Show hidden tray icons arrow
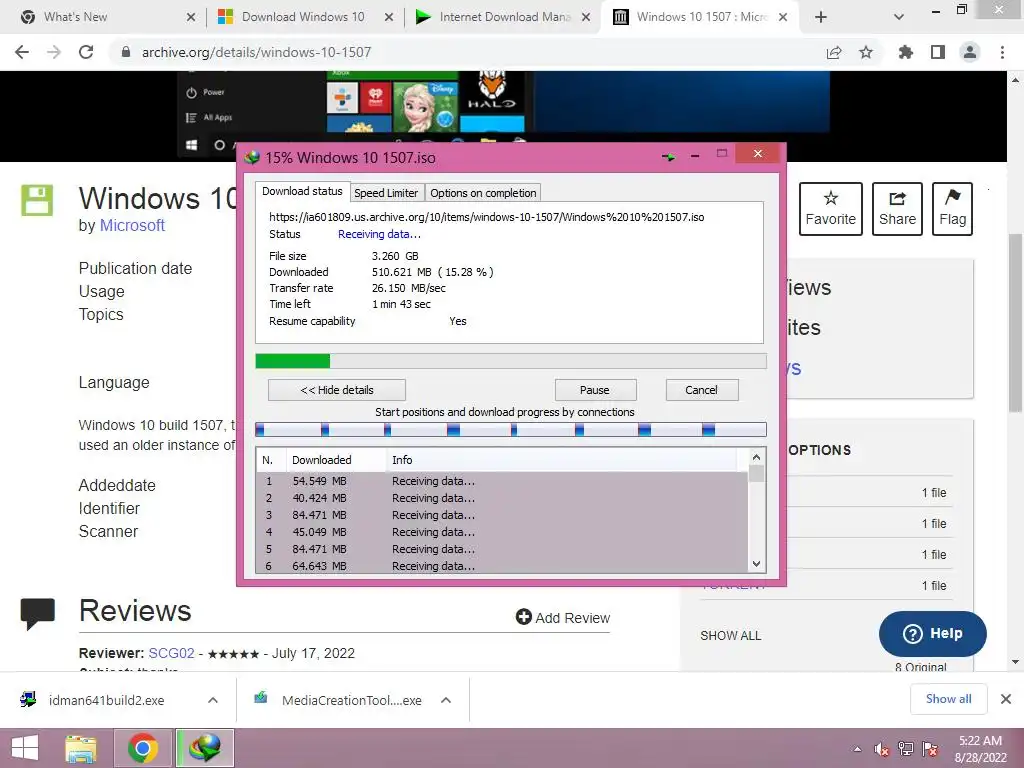Screen dimensions: 1024x768 pos(857,749)
